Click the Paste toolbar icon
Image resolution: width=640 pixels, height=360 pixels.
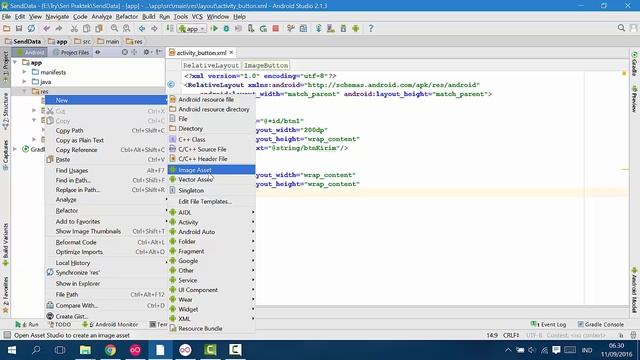pos(99,28)
